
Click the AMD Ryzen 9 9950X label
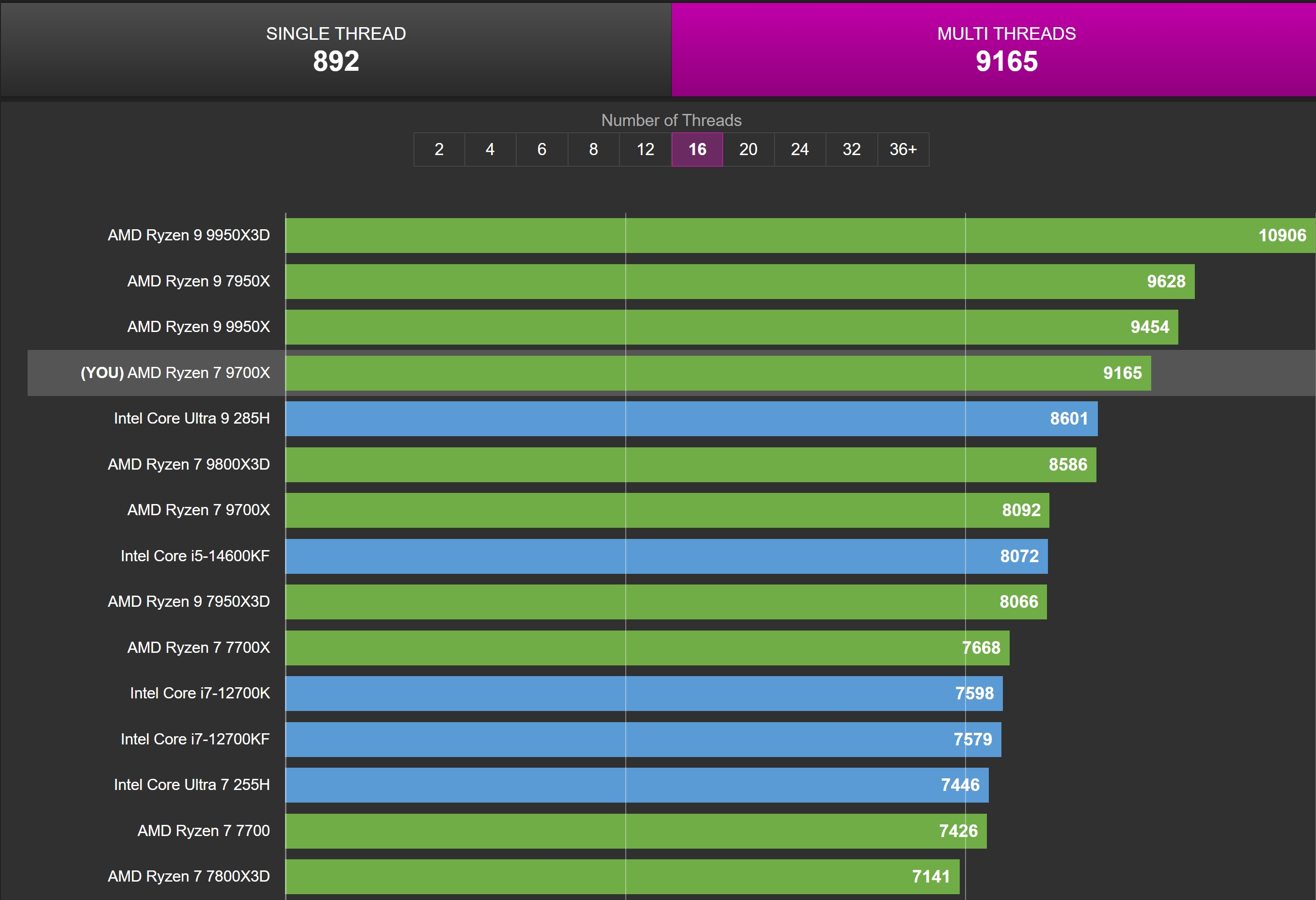(x=198, y=327)
